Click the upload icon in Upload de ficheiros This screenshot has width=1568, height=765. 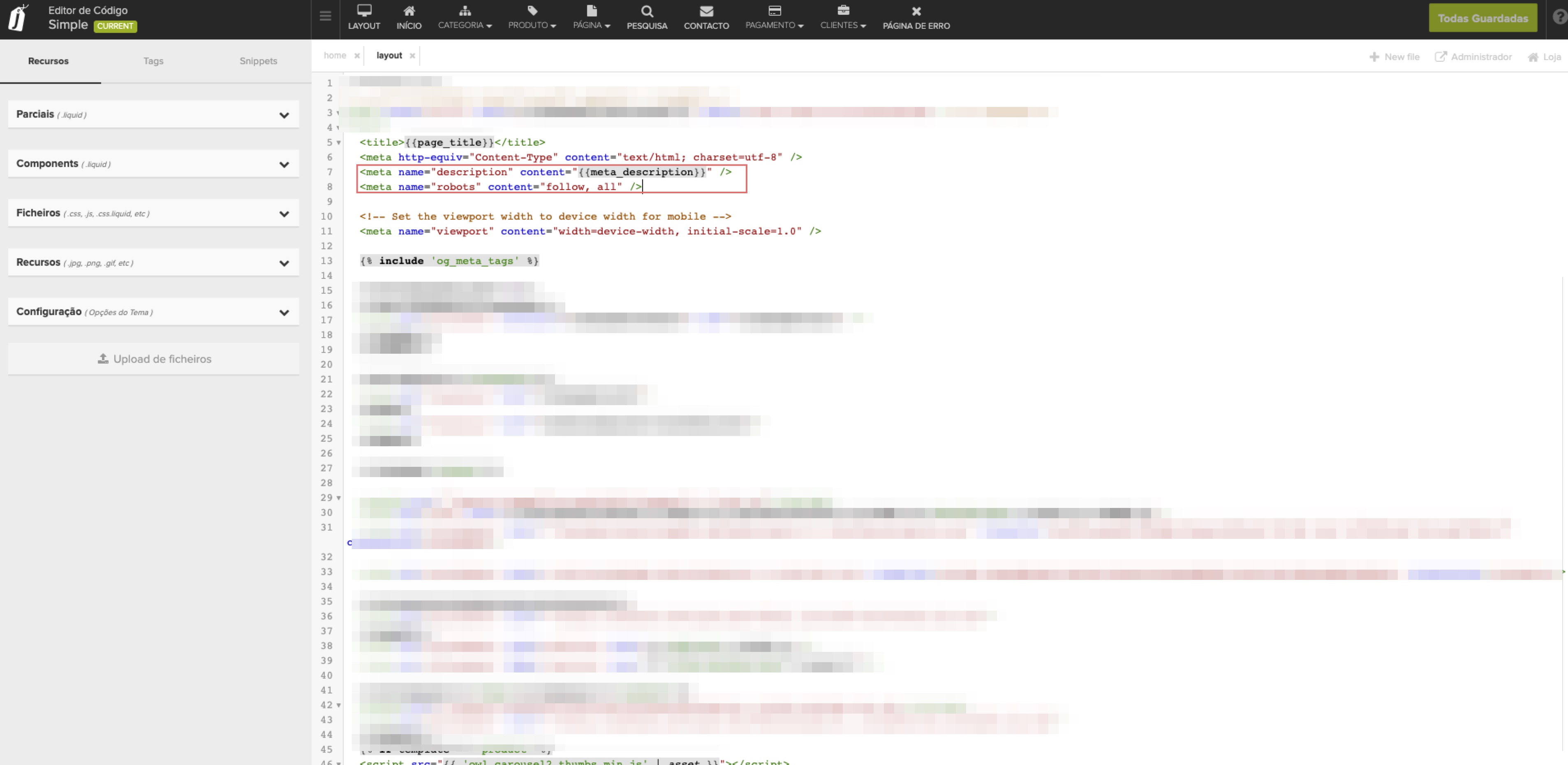[x=103, y=359]
